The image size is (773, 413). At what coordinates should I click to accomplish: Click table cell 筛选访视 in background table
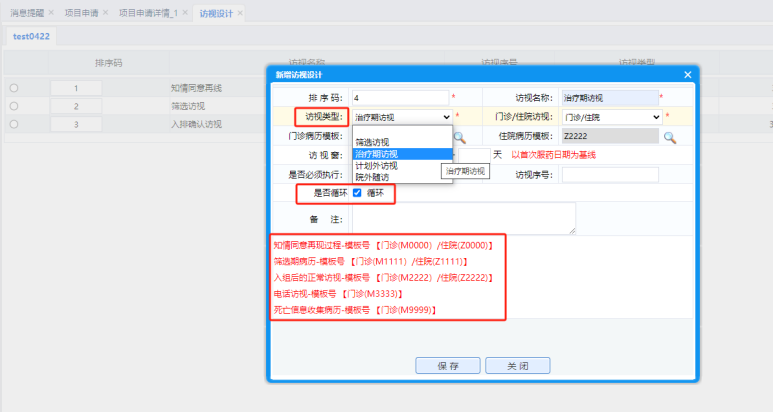[x=188, y=106]
